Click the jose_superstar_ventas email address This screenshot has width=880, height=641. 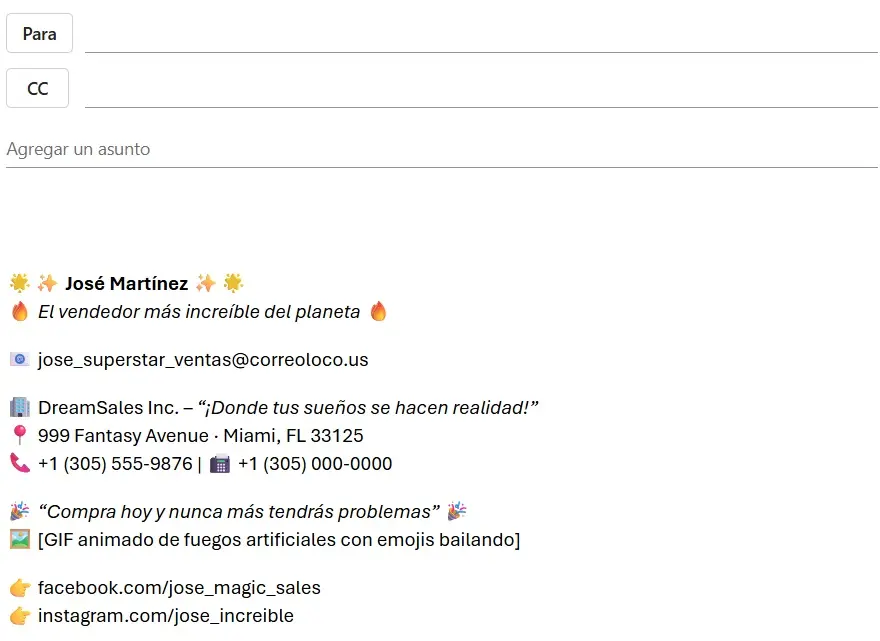point(203,359)
